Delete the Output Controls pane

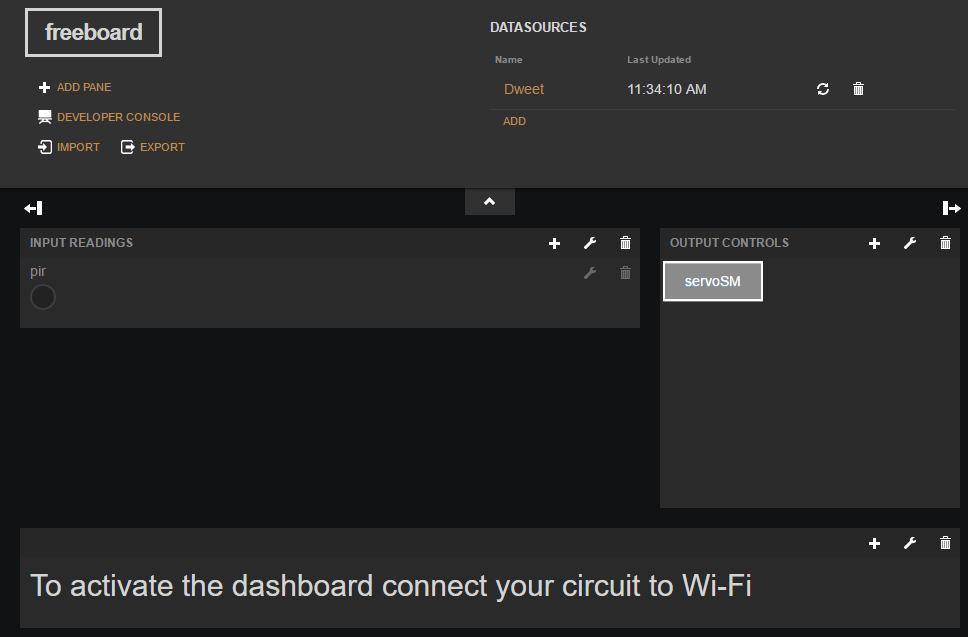coord(946,243)
